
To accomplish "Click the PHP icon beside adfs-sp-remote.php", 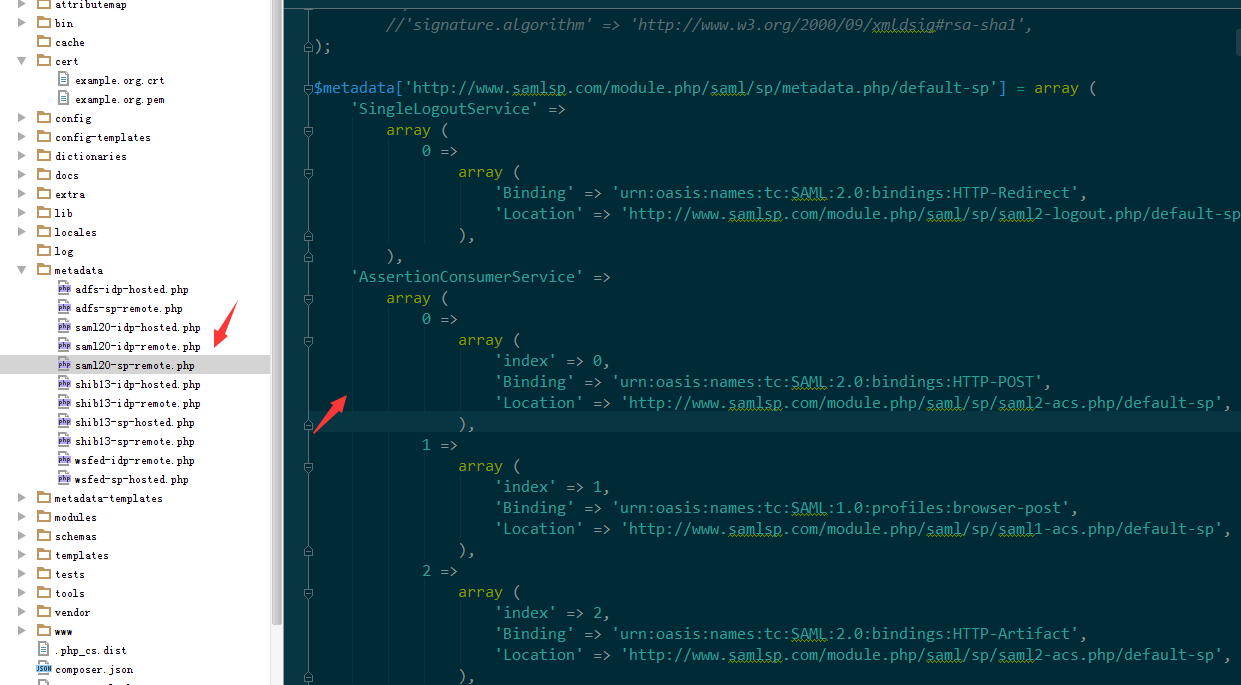I will [66, 308].
